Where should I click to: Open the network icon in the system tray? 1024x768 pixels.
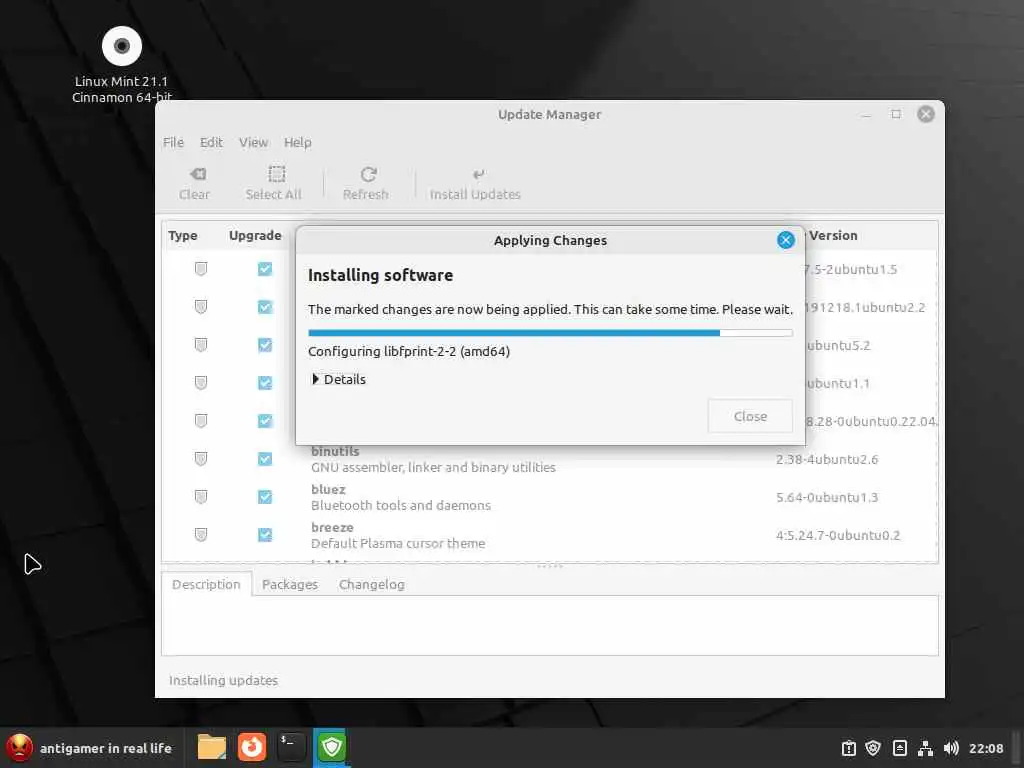click(925, 748)
